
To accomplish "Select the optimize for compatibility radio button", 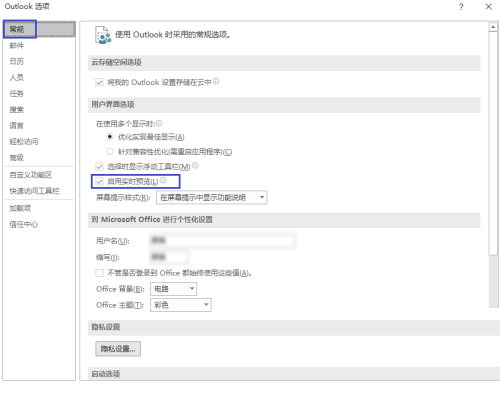I will pyautogui.click(x=110, y=152).
